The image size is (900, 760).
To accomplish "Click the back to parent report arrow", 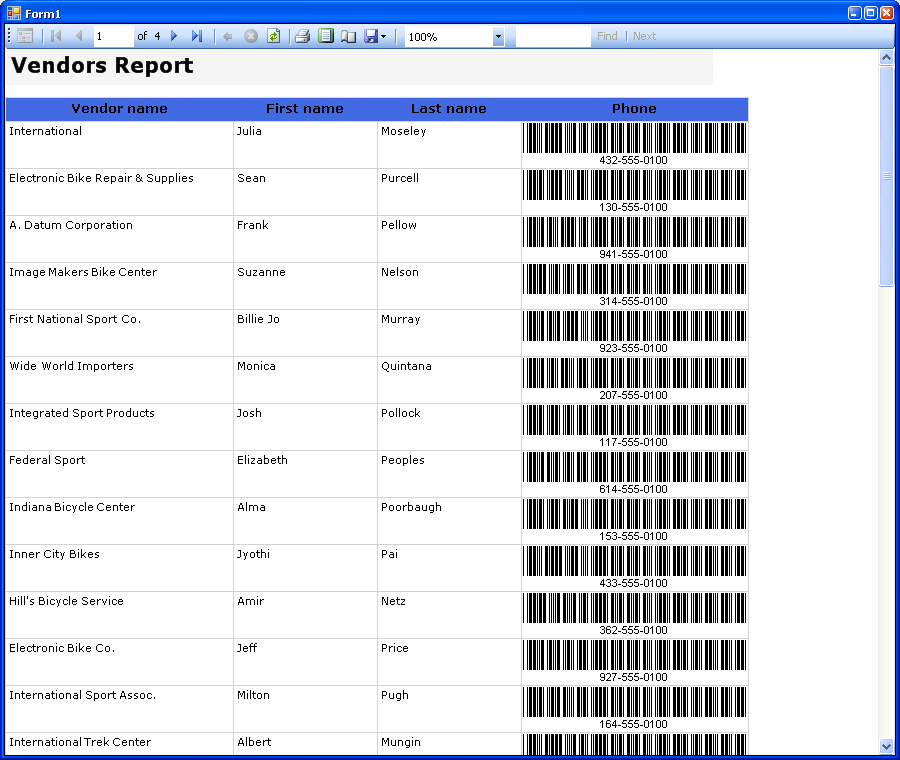I will tap(227, 36).
